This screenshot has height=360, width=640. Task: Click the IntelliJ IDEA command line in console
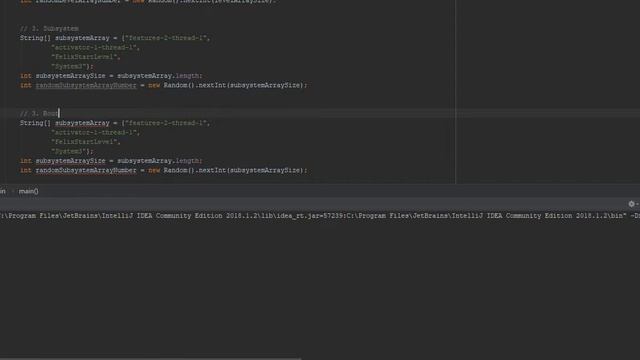[x=320, y=216]
